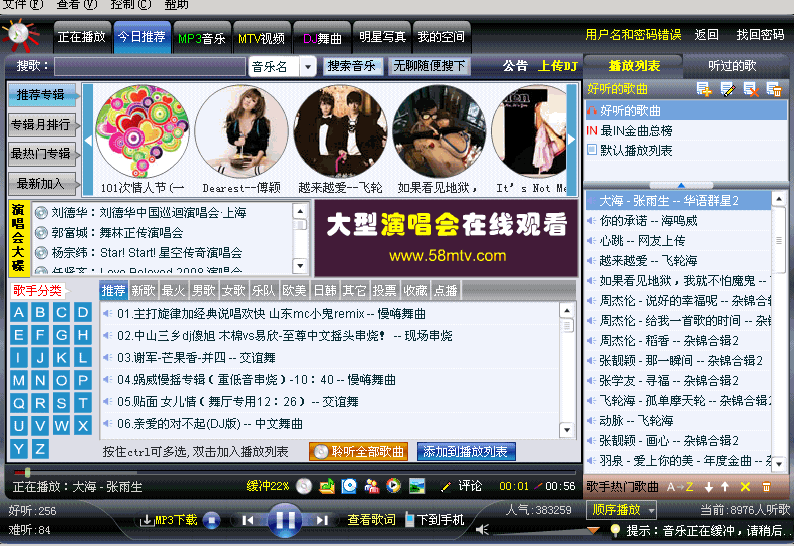Image resolution: width=794 pixels, height=546 pixels.
Task: Click 无聊随便搜下 button
Action: pyautogui.click(x=429, y=66)
